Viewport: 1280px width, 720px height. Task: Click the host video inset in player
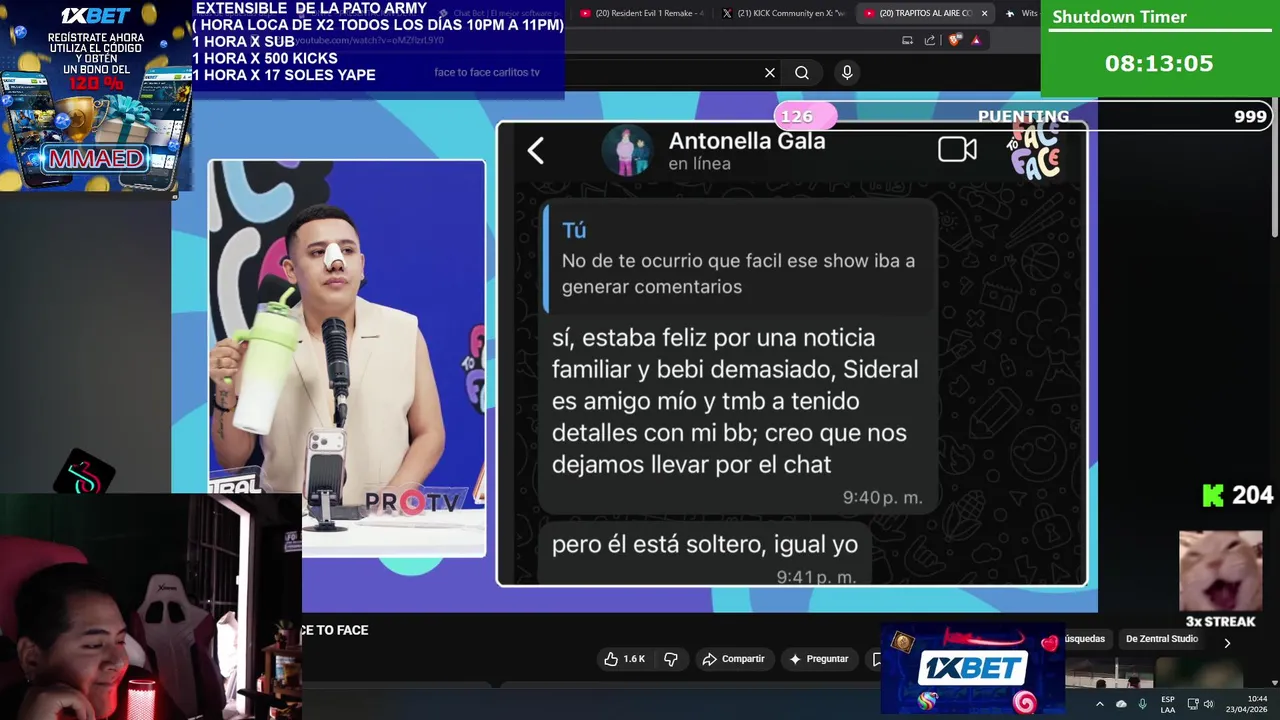(347, 358)
